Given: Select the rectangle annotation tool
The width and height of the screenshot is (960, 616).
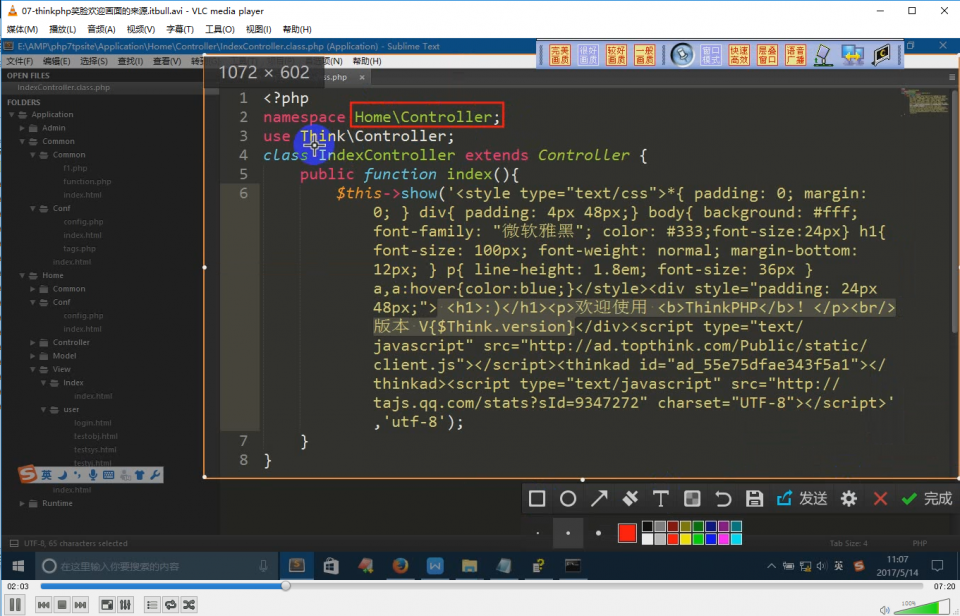Looking at the screenshot, I should (x=537, y=498).
